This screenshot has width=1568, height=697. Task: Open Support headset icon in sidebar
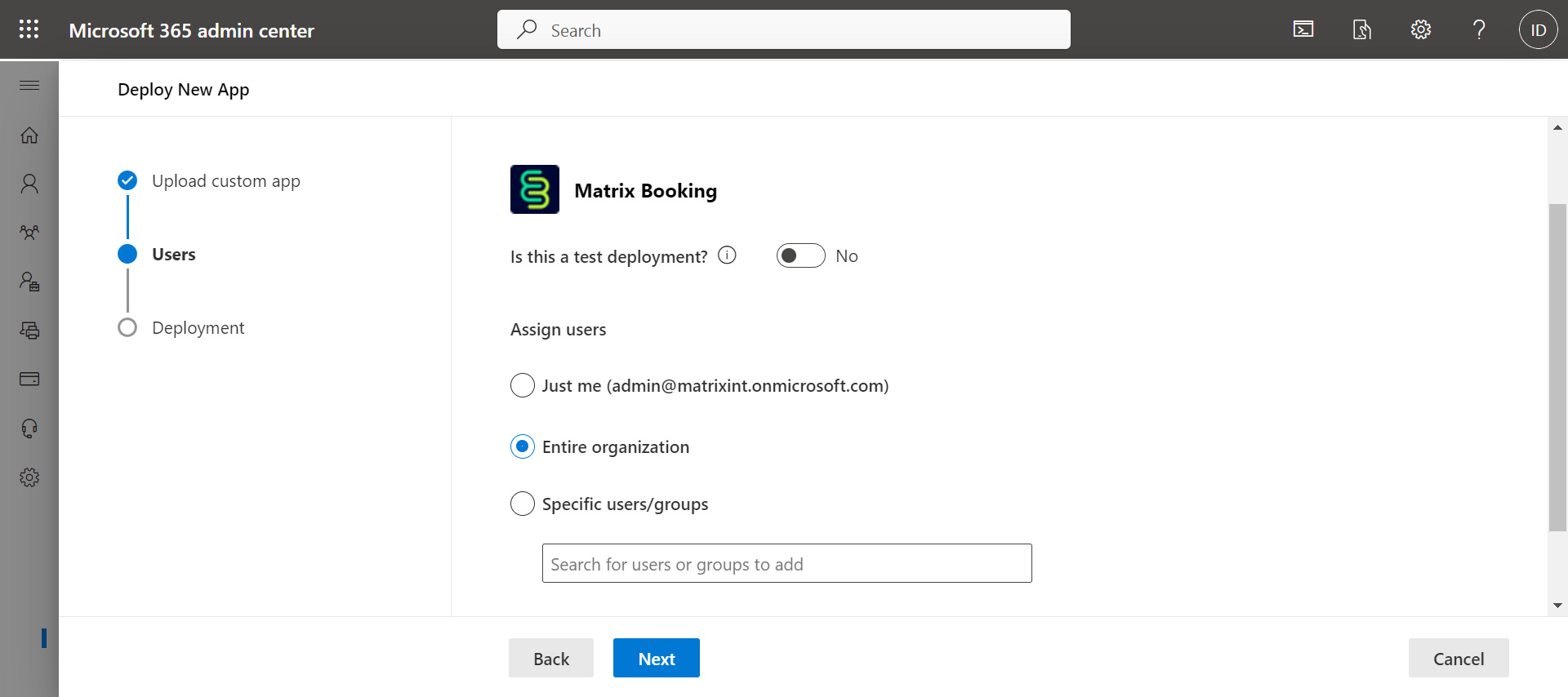point(29,428)
